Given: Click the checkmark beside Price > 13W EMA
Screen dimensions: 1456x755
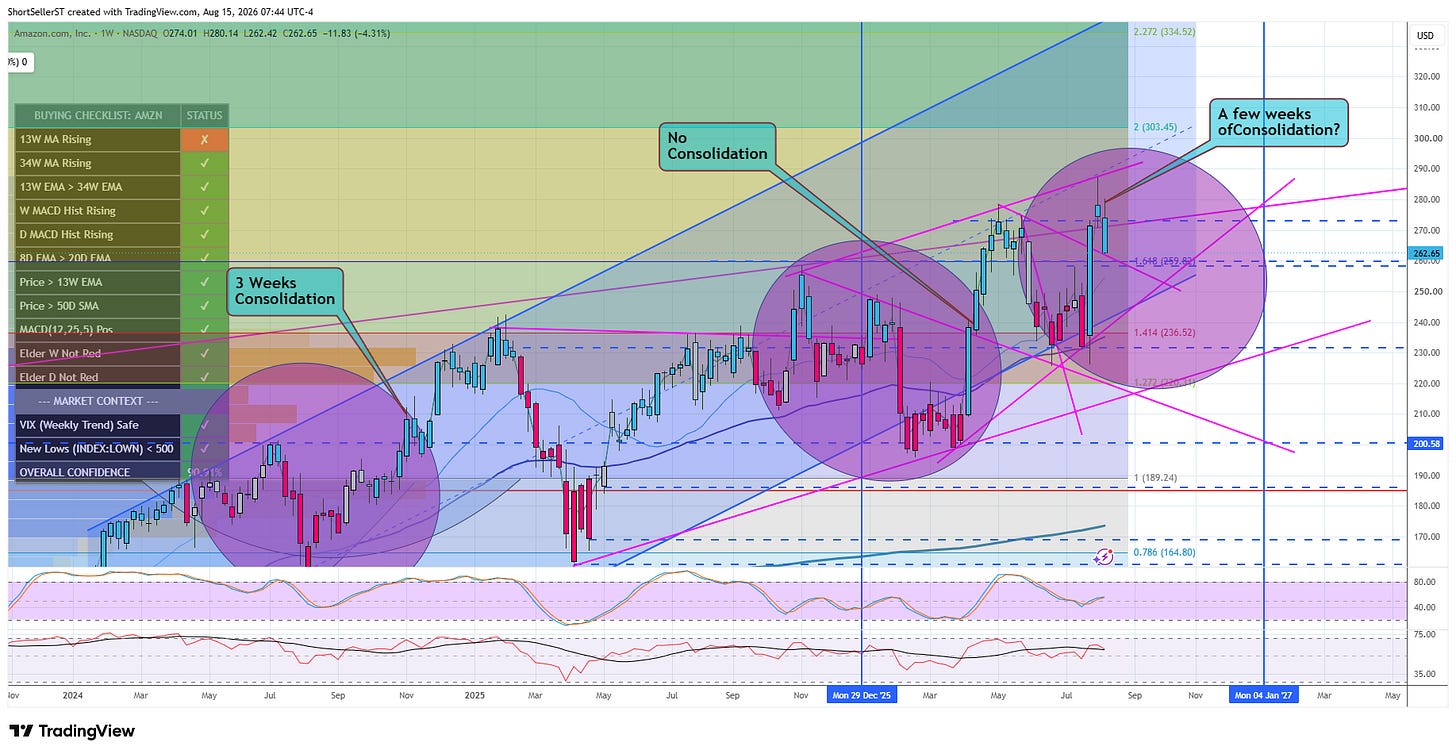Looking at the screenshot, I should tap(205, 282).
